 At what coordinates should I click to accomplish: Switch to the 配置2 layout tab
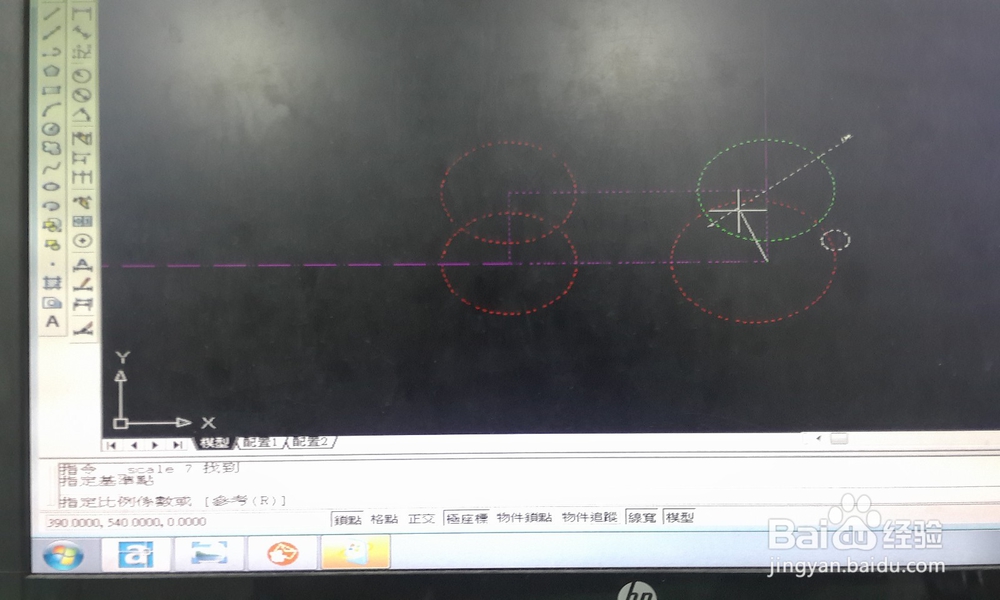(x=310, y=441)
